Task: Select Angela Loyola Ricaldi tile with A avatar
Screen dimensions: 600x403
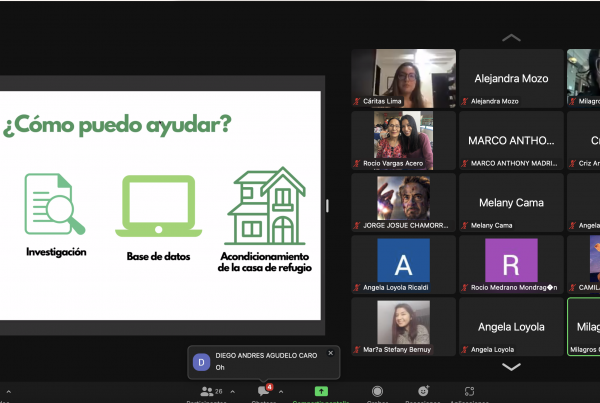Action: click(403, 264)
